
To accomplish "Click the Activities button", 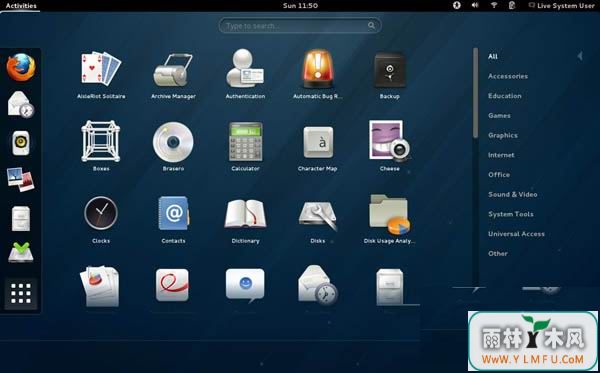I will (21, 6).
